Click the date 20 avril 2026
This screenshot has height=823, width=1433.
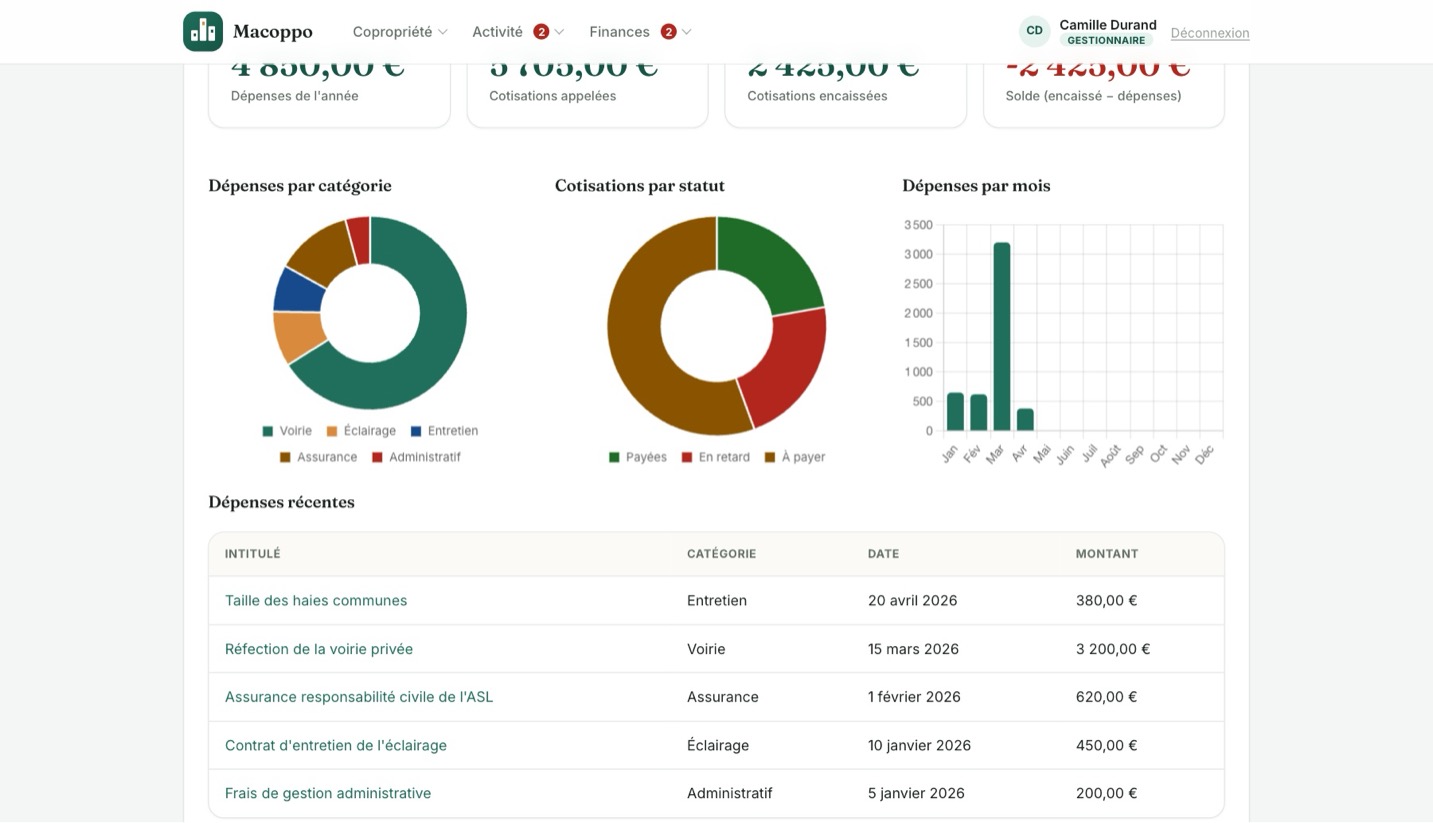(x=912, y=601)
